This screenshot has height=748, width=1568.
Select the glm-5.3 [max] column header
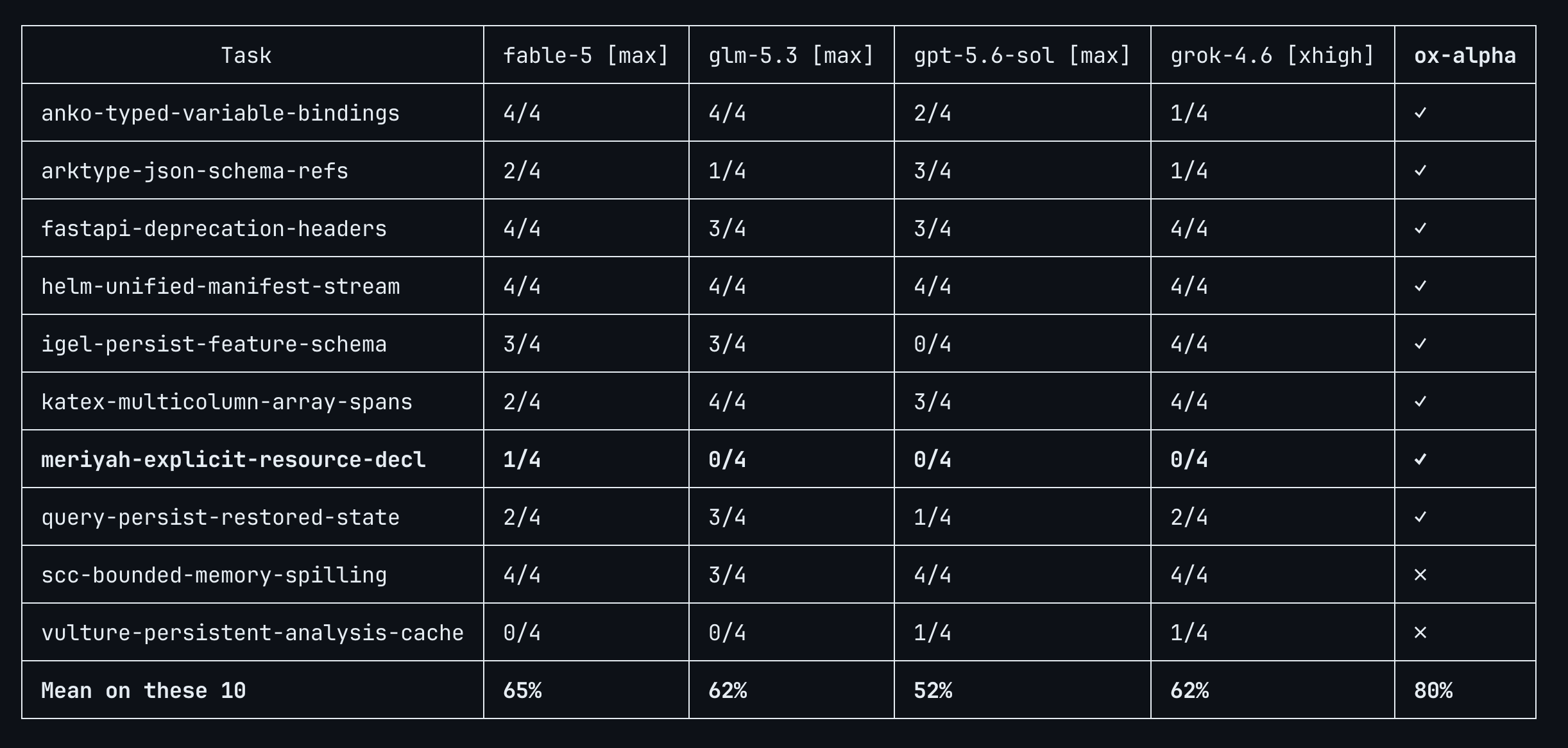pos(791,56)
